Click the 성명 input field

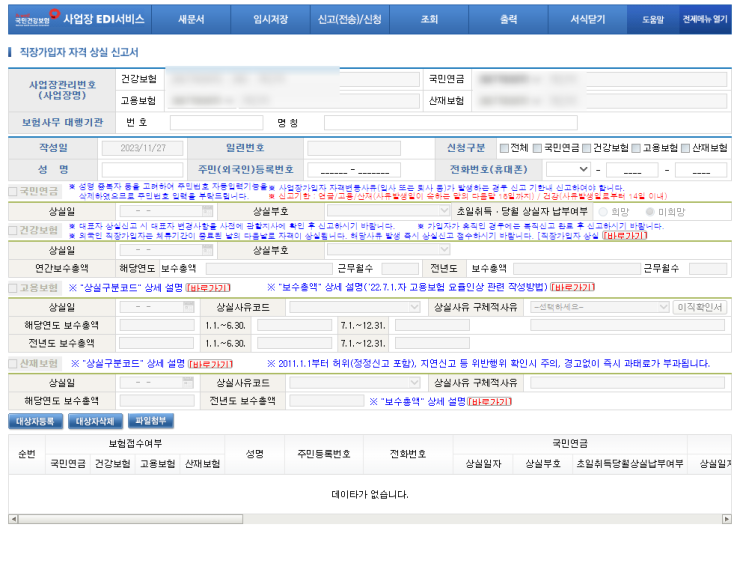(x=143, y=170)
